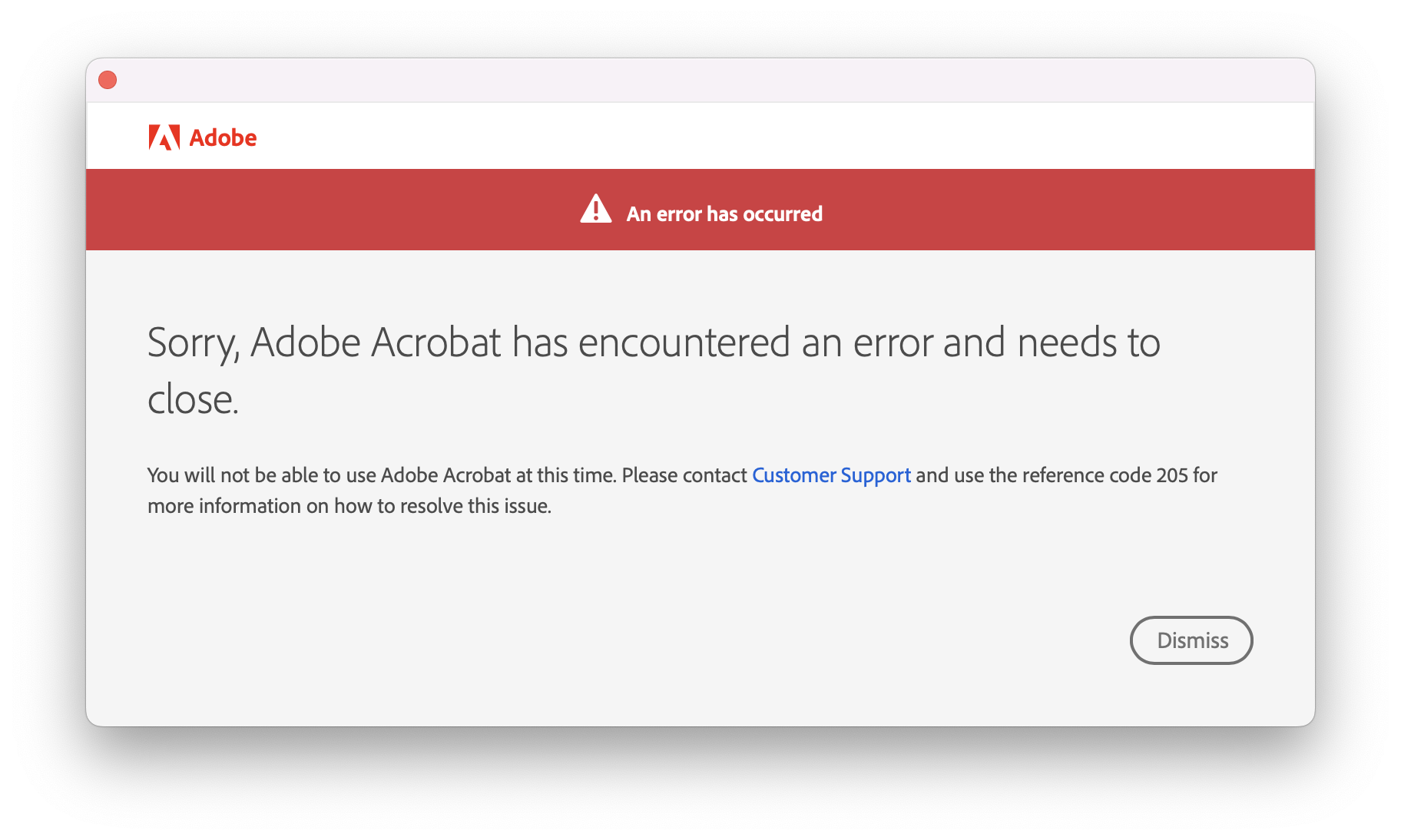Click the warning triangle icon

[x=595, y=210]
